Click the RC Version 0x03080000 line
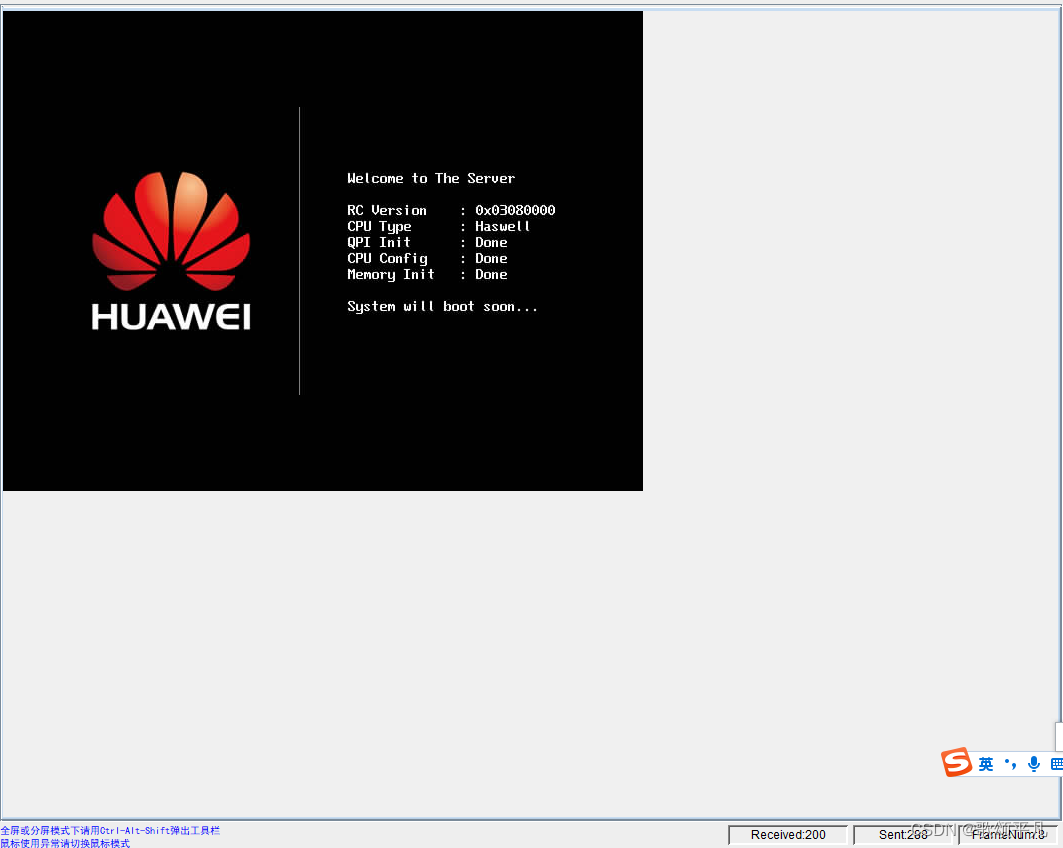The image size is (1063, 848). click(451, 210)
